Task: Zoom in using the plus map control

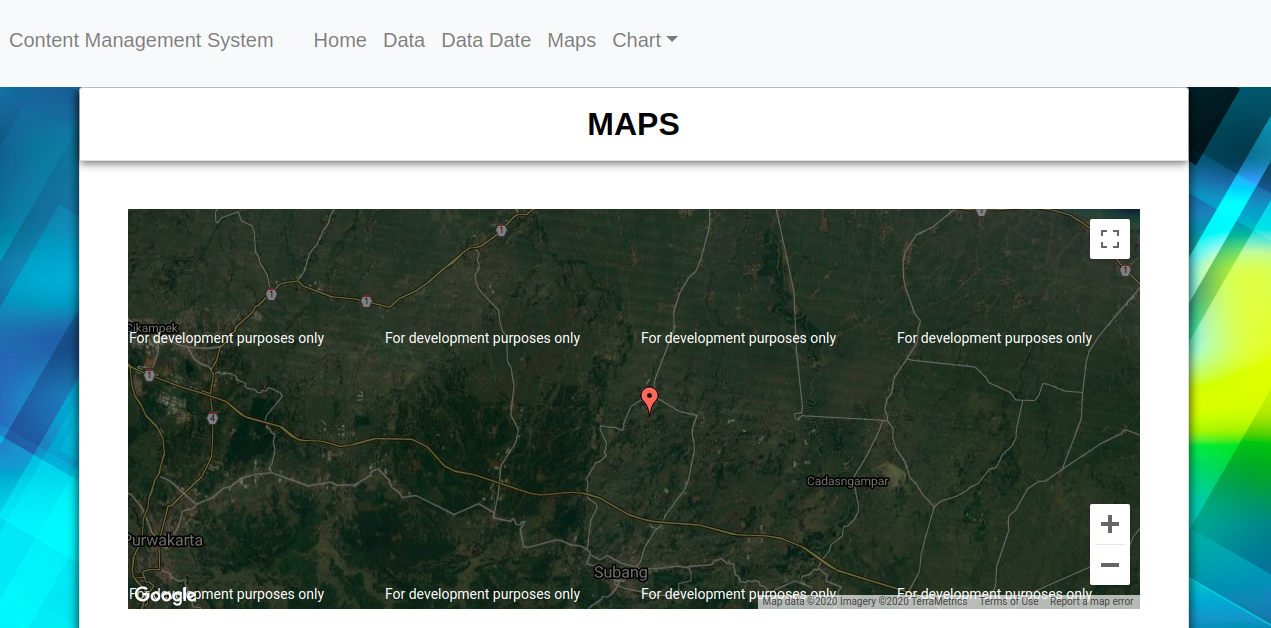Action: pos(1109,523)
